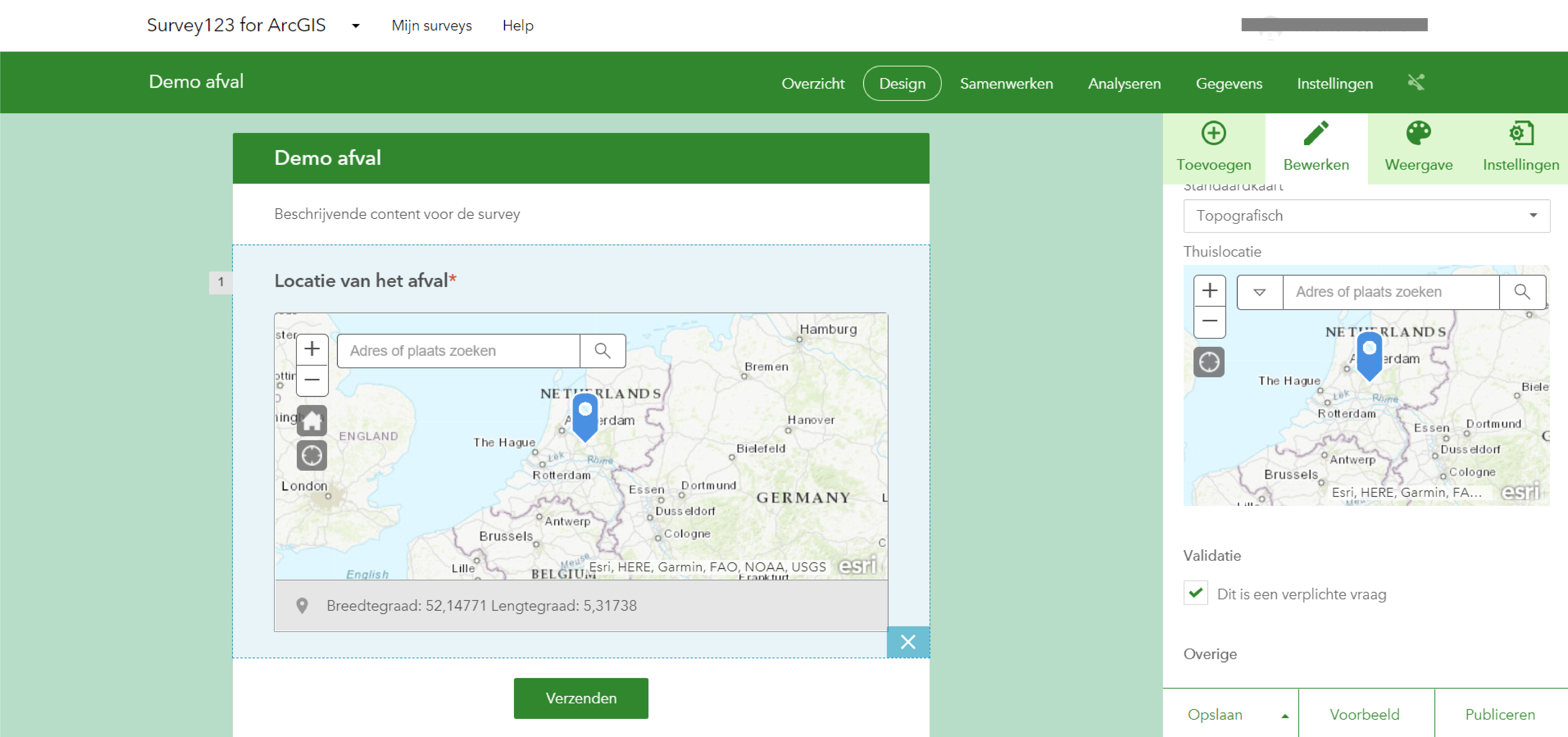Click the locate icon on Thuislocatie map
1568x737 pixels.
(1209, 362)
